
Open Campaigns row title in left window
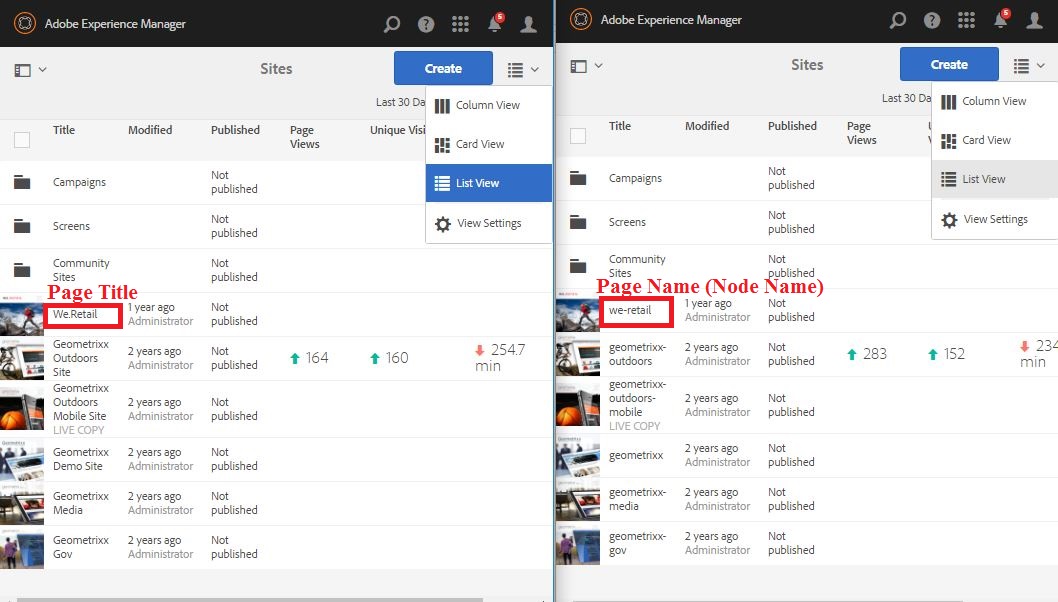79,182
